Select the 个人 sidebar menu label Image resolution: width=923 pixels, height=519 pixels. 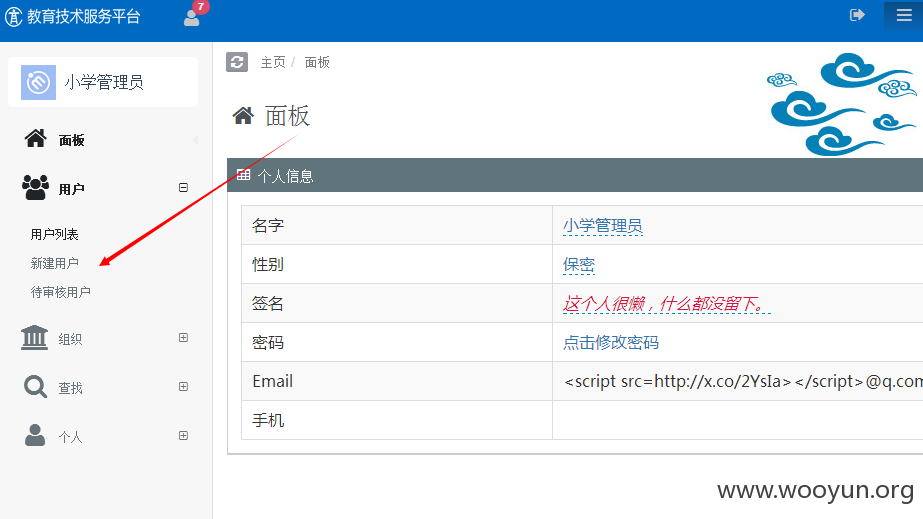click(70, 437)
